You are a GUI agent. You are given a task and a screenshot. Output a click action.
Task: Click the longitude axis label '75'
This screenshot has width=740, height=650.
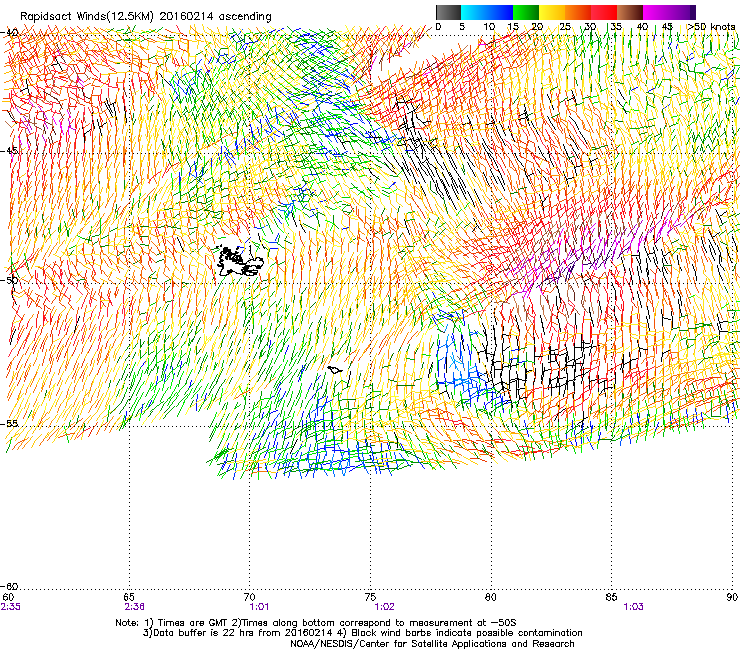pyautogui.click(x=370, y=598)
